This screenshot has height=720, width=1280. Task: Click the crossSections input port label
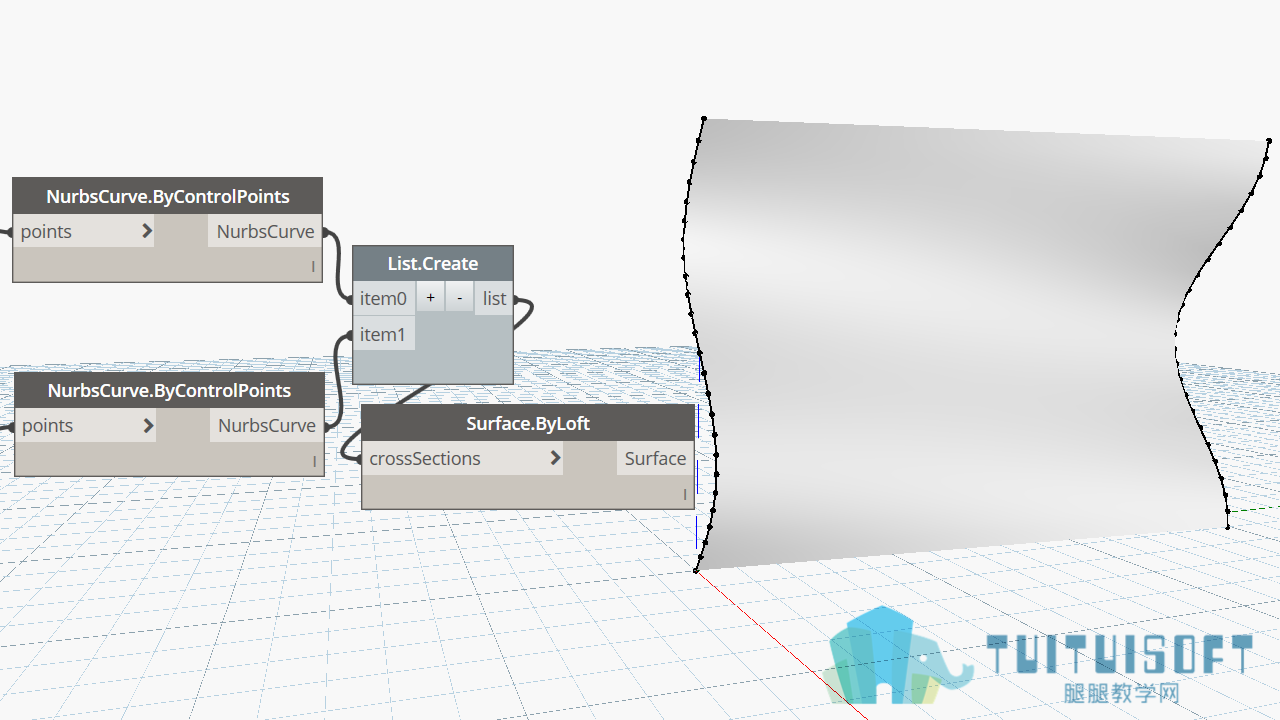425,458
